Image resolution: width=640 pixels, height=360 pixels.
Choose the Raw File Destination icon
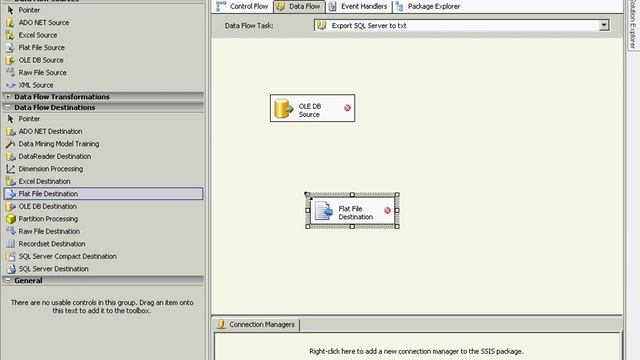(10, 231)
